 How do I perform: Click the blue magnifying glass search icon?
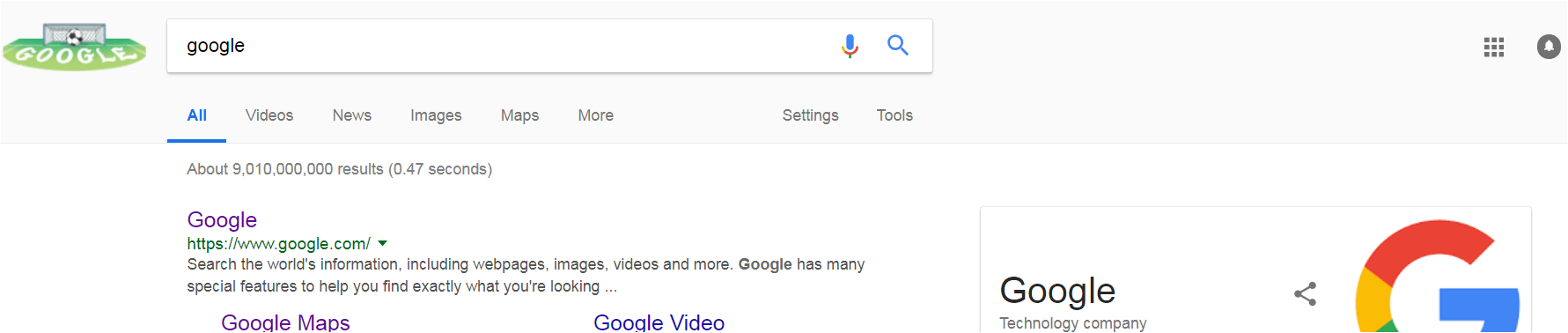(x=897, y=45)
